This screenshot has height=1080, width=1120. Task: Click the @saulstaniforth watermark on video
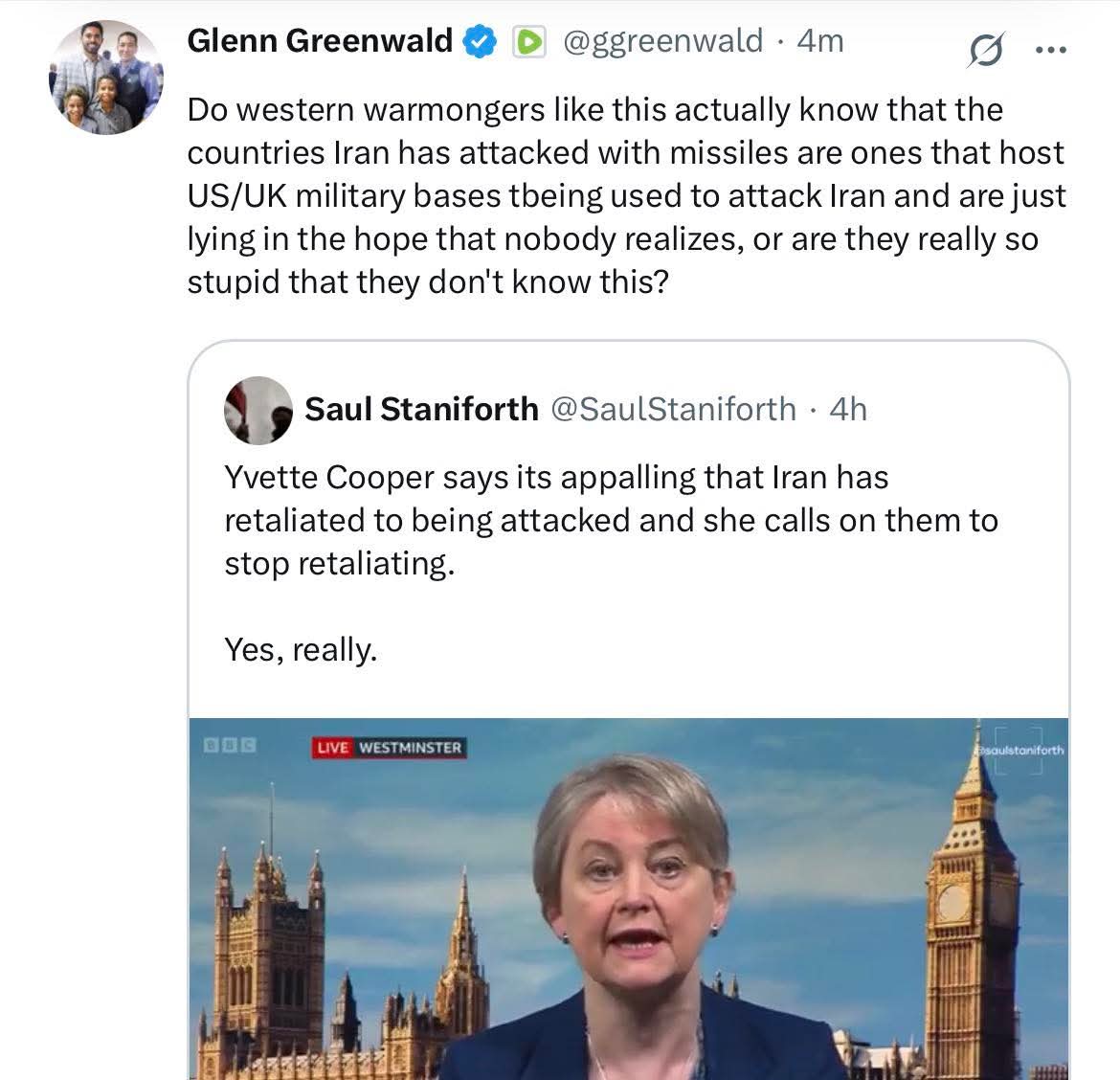click(1019, 751)
